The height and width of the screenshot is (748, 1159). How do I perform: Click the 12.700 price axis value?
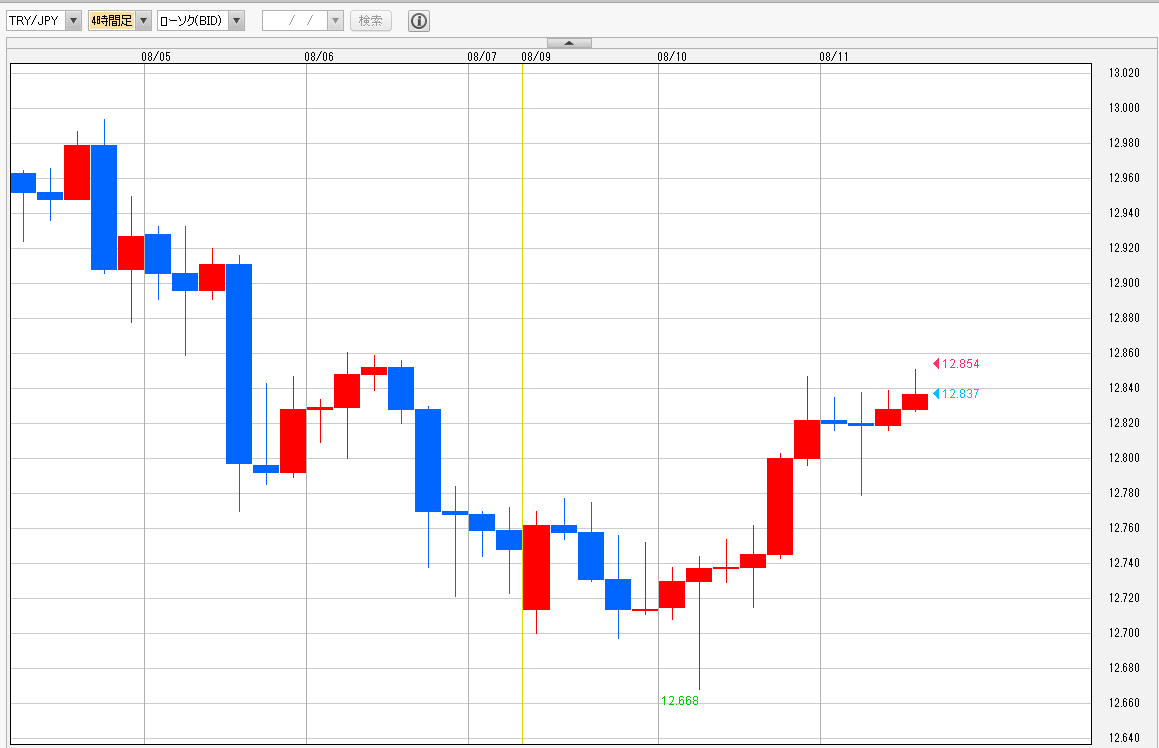pos(1124,633)
